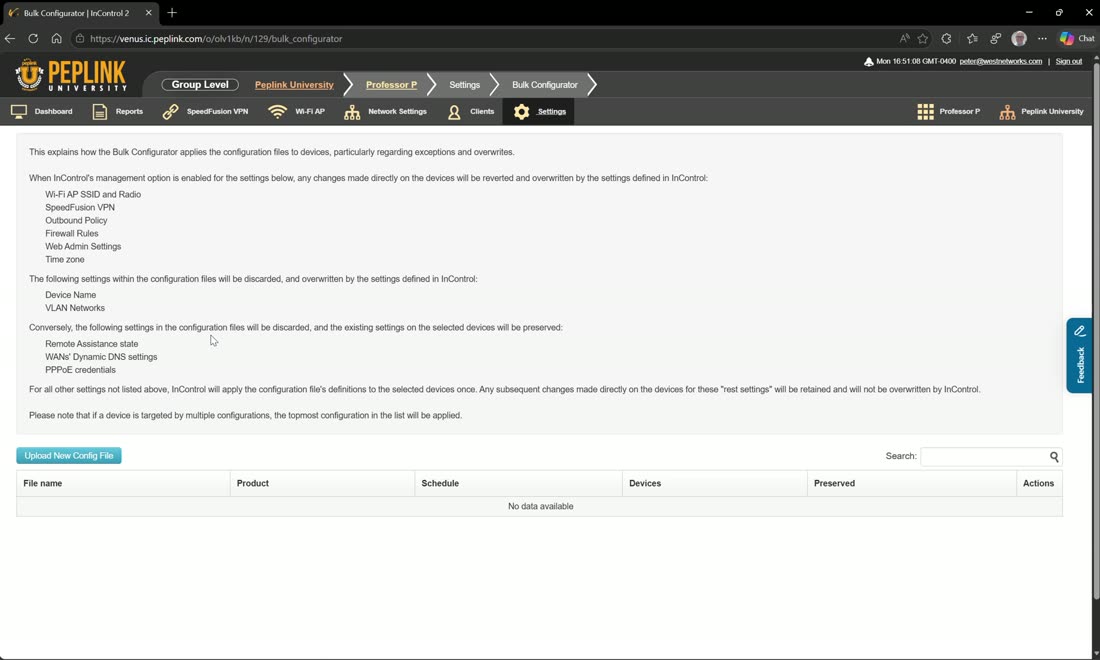This screenshot has width=1100, height=660.
Task: Open the Clients person icon
Action: click(454, 112)
